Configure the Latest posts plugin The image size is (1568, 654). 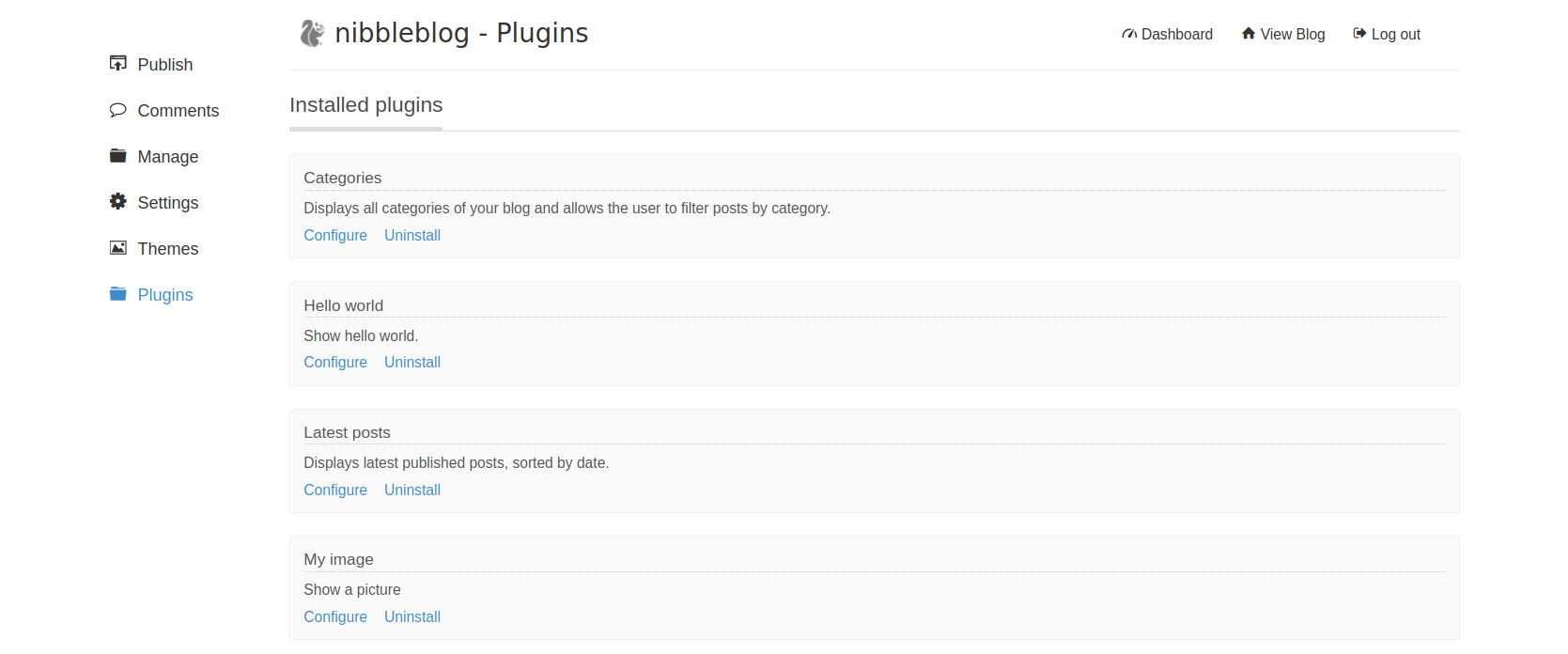(335, 490)
